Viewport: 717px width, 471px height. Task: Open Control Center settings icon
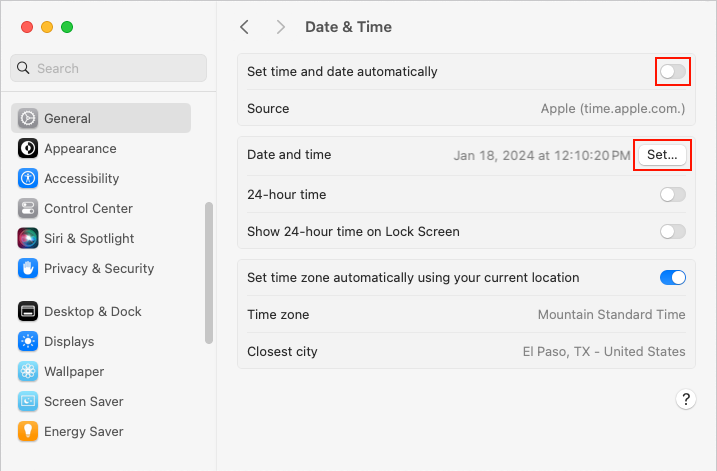[x=28, y=208]
